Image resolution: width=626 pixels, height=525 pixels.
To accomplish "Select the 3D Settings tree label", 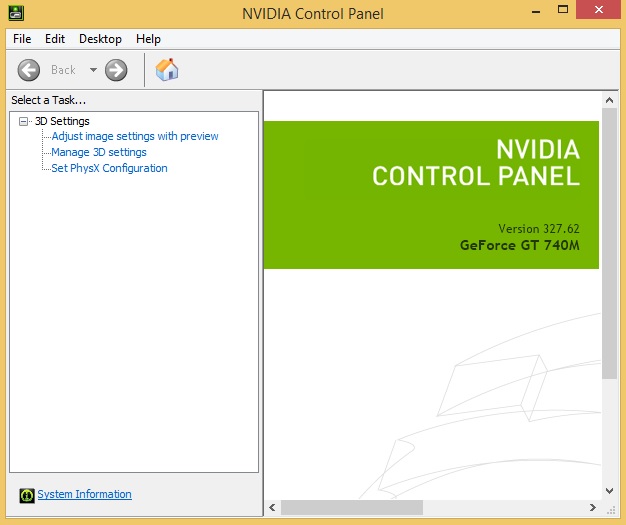I will (62, 121).
